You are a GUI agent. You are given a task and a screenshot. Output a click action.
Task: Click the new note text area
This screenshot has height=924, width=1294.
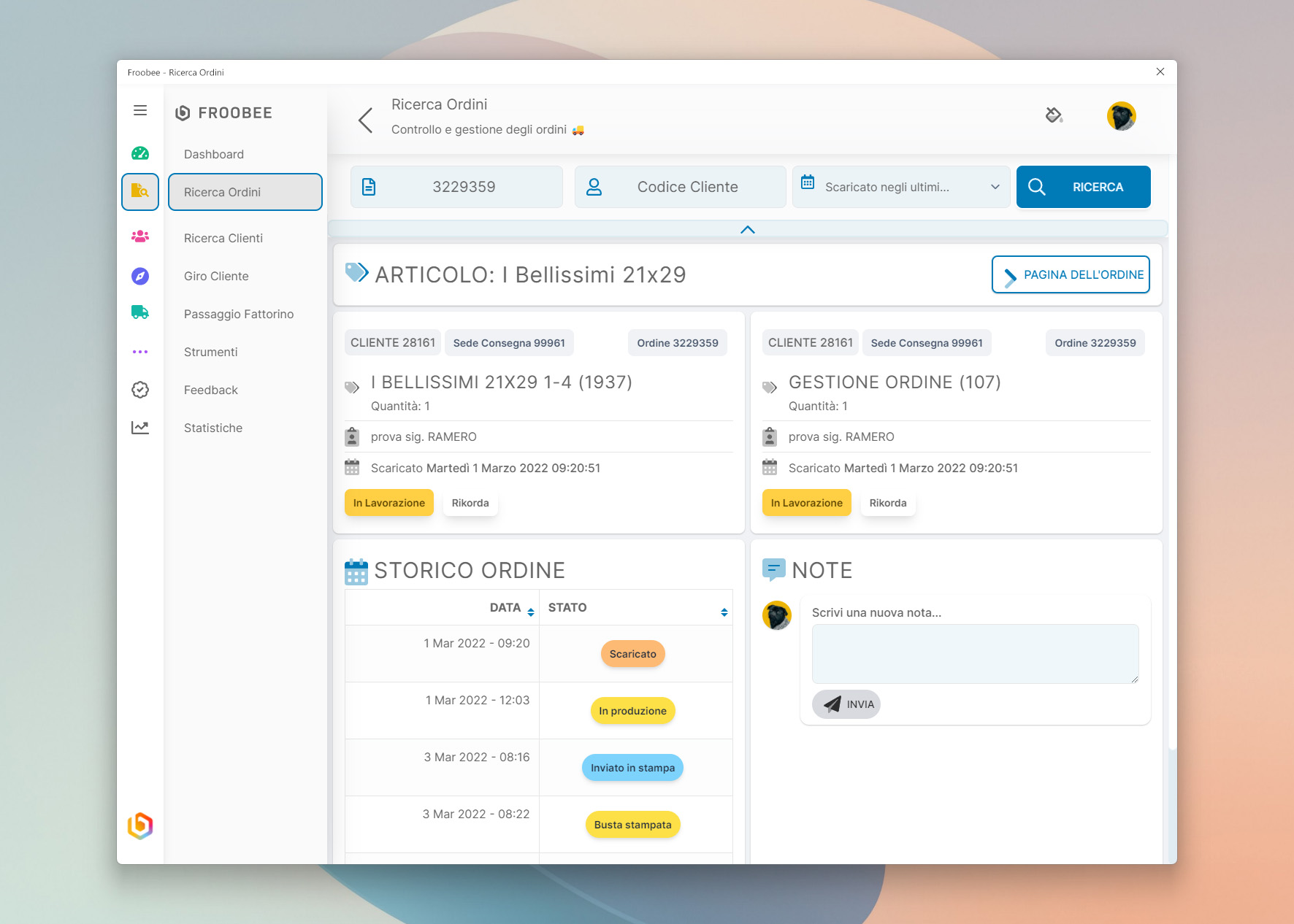pos(975,653)
